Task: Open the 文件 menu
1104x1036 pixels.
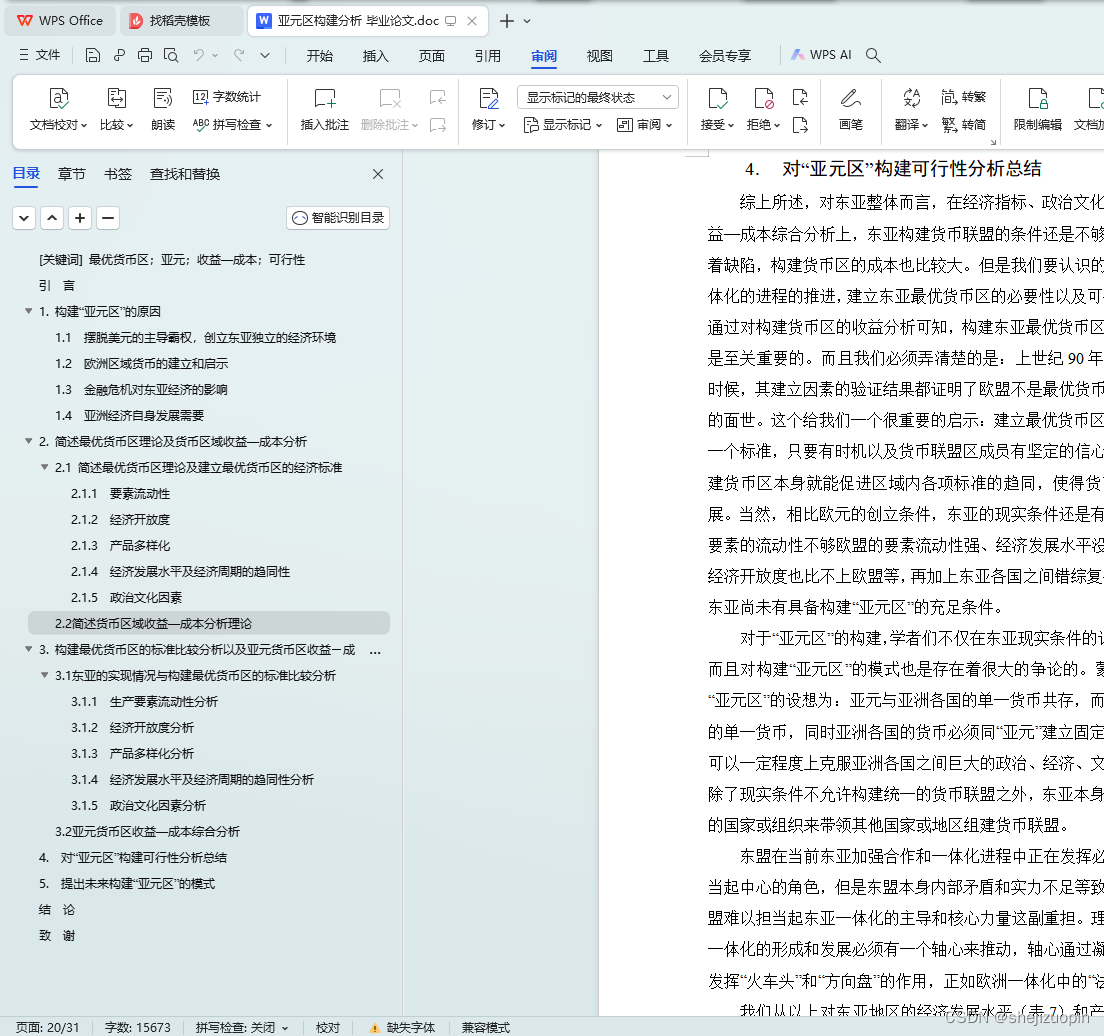Action: point(39,55)
